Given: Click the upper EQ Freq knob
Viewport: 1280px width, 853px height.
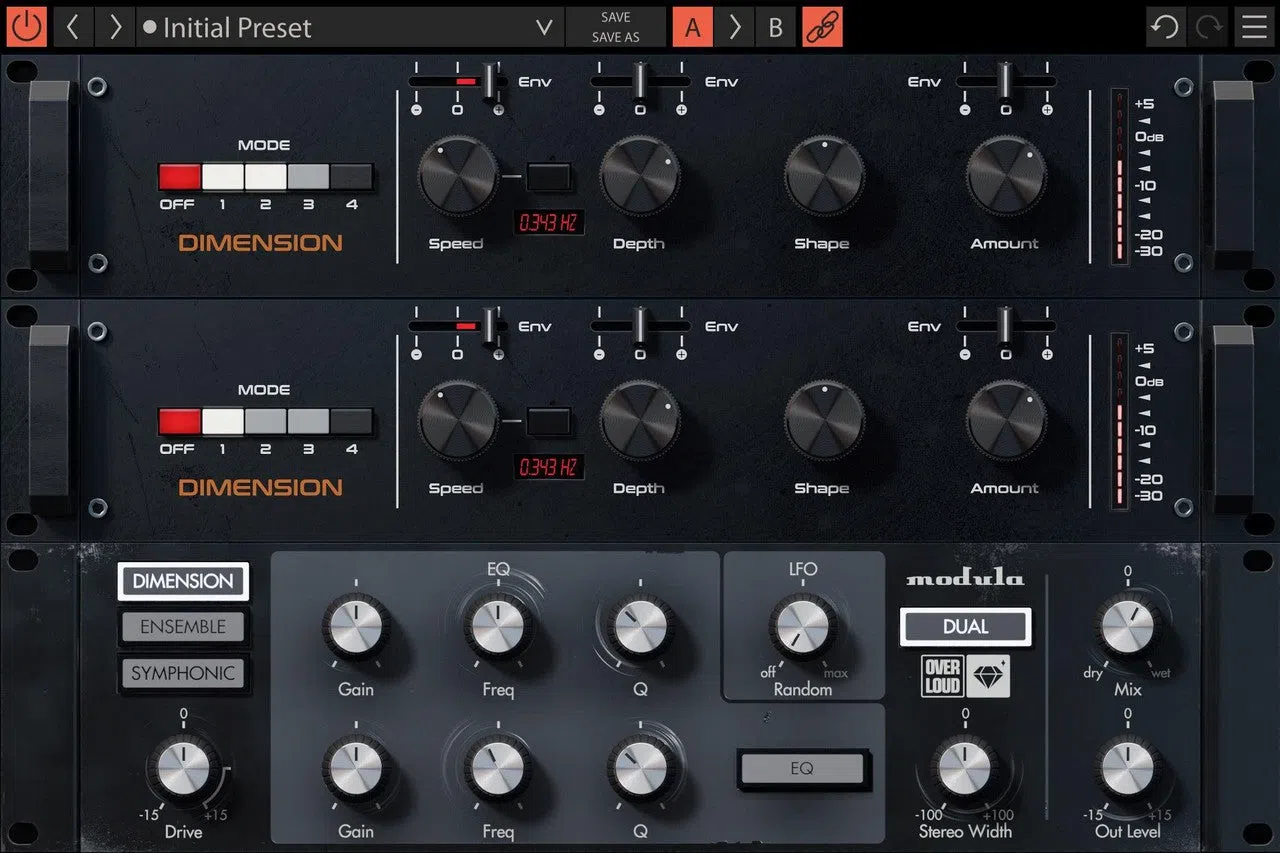Looking at the screenshot, I should coord(497,626).
